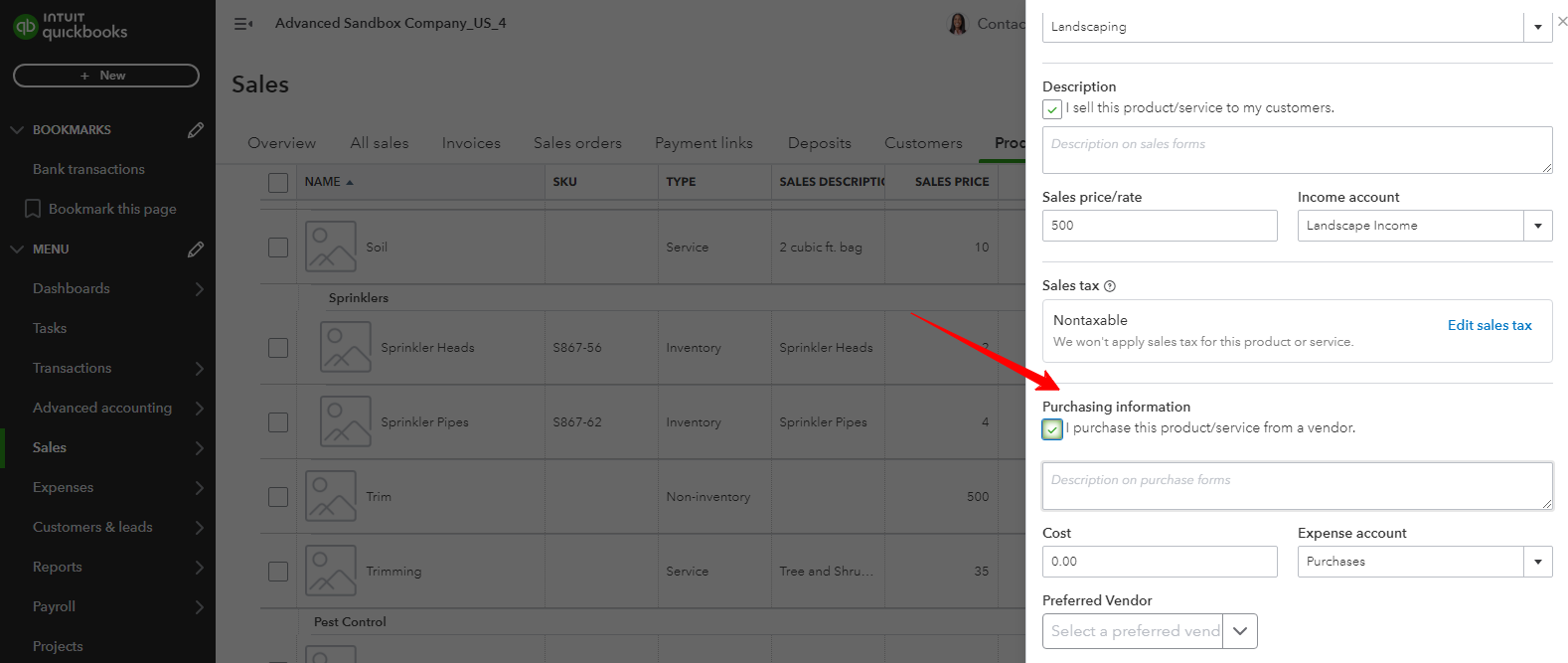Collapse the sidebar navigation menu icon
The width and height of the screenshot is (1568, 663).
[x=242, y=23]
